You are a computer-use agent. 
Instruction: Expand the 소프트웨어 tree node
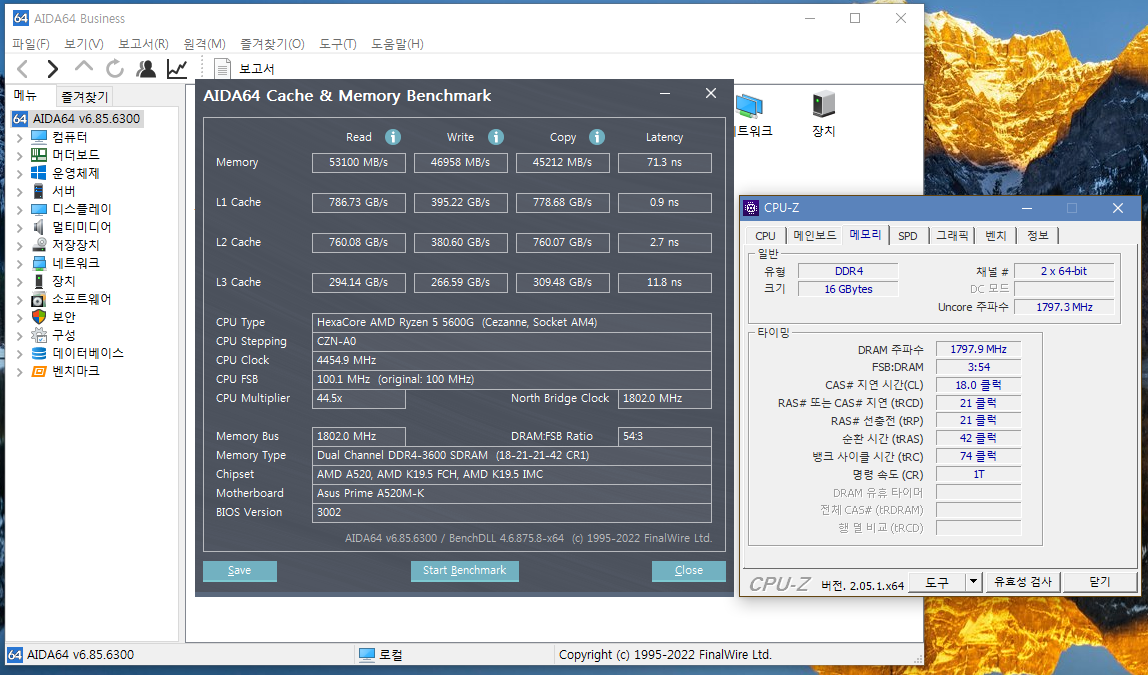19,299
